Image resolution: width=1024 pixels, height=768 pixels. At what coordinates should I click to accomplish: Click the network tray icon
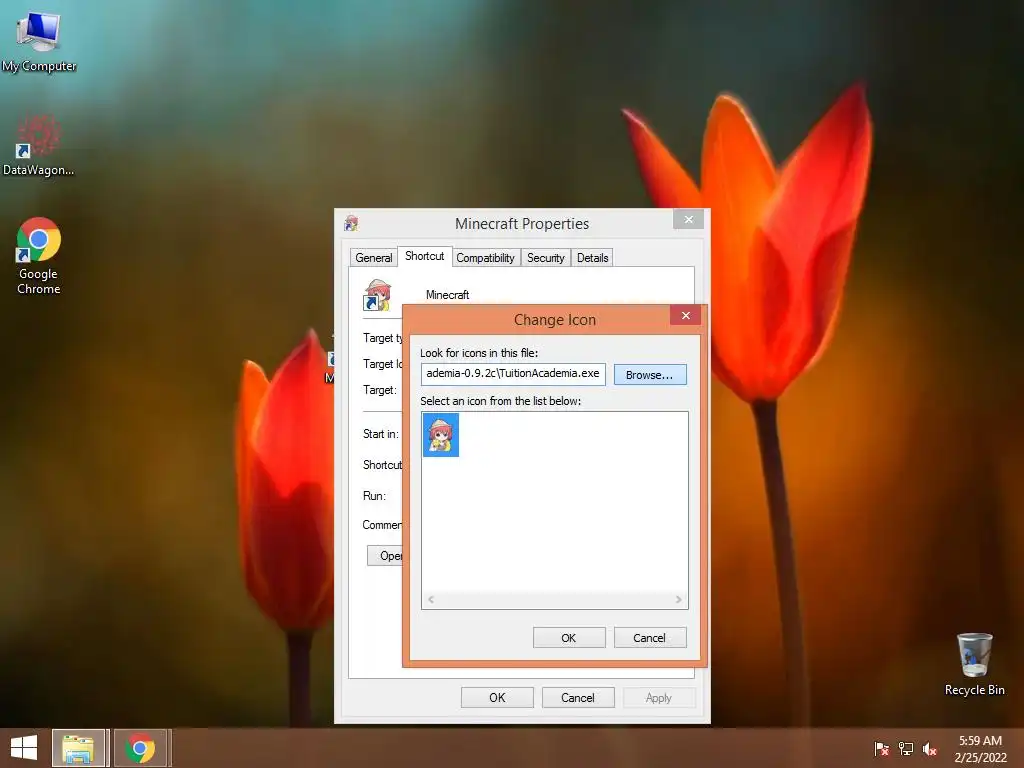(x=906, y=749)
